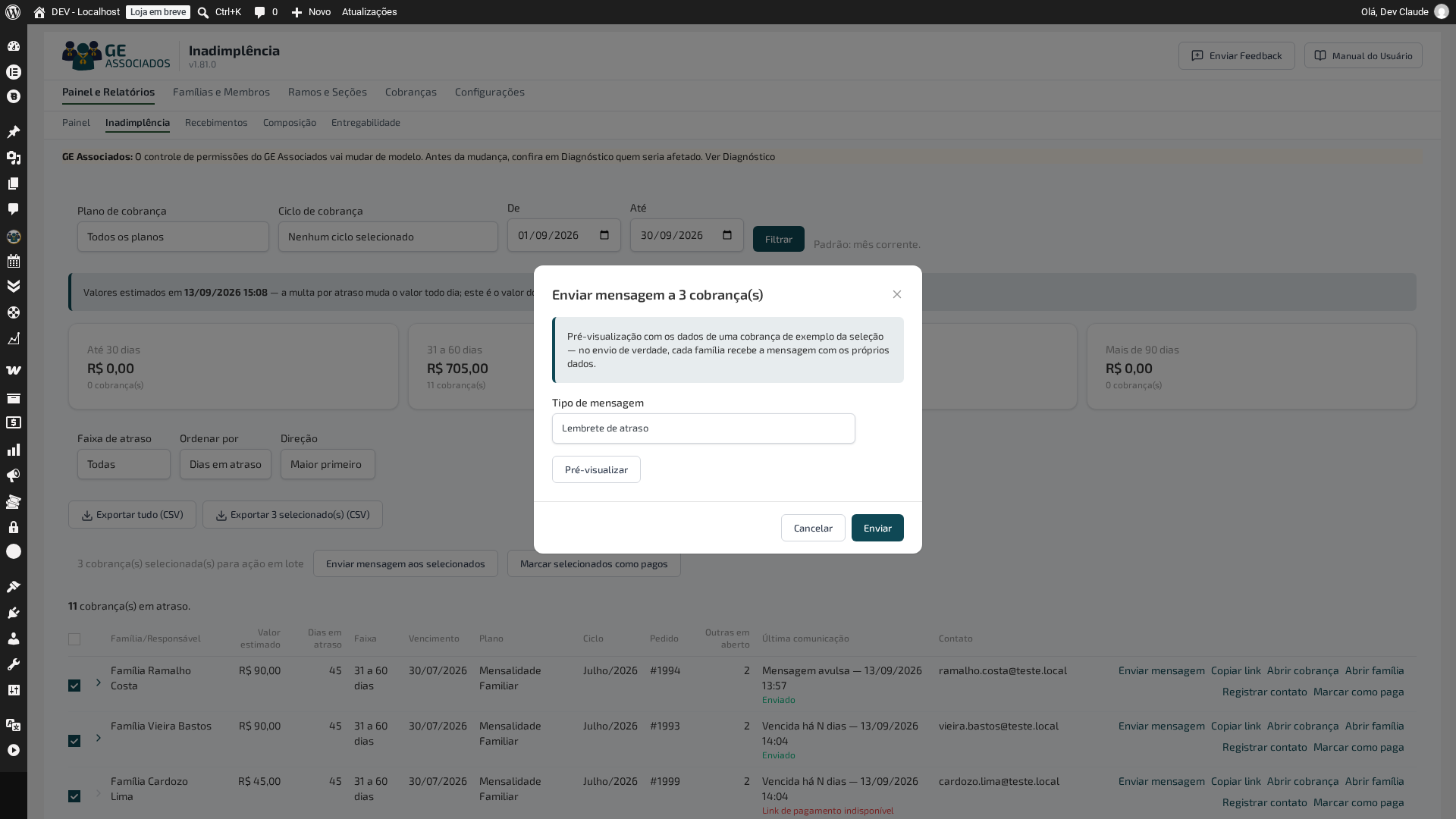Click Exportar tudo (CSV) button
The width and height of the screenshot is (1456, 819).
pos(132,515)
